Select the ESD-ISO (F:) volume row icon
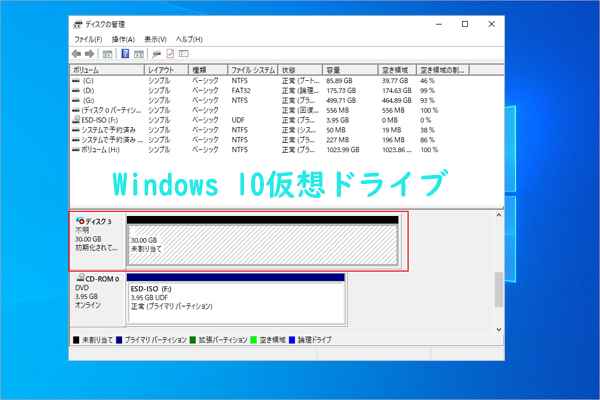 pos(77,120)
